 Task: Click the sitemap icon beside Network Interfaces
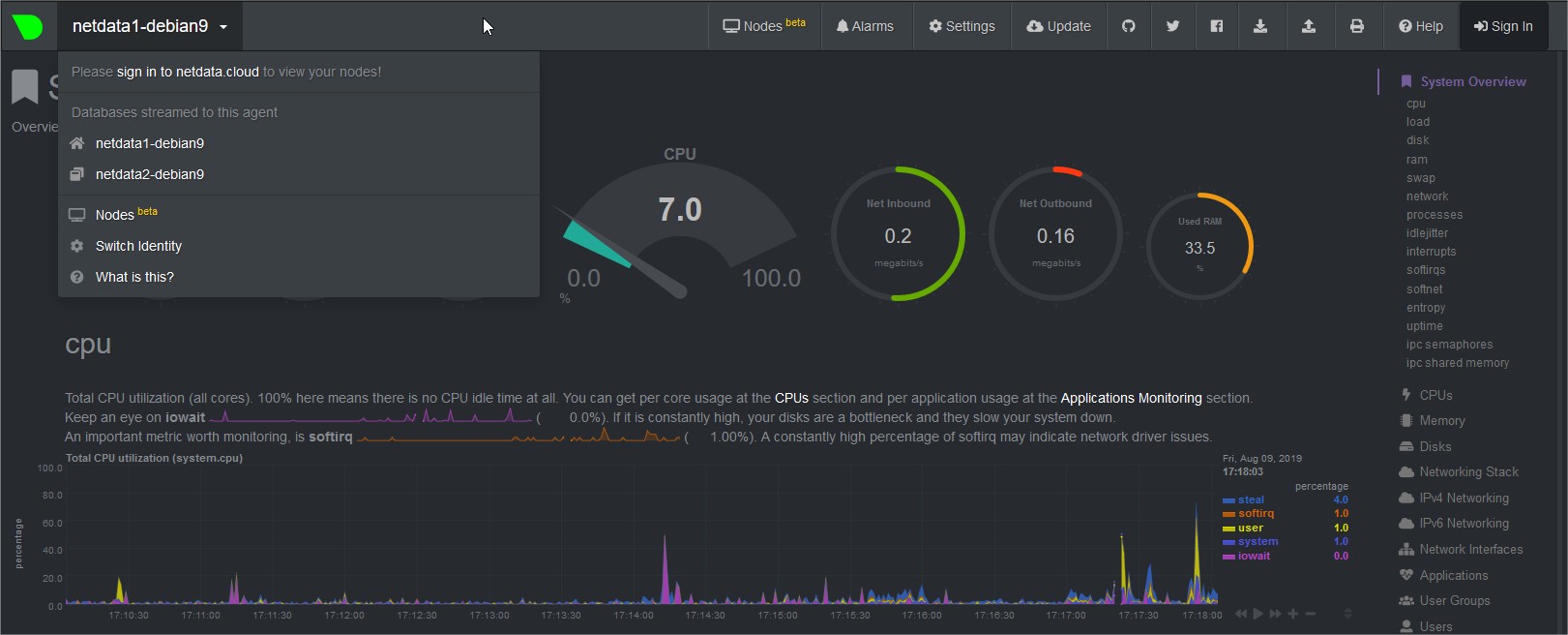click(1406, 549)
